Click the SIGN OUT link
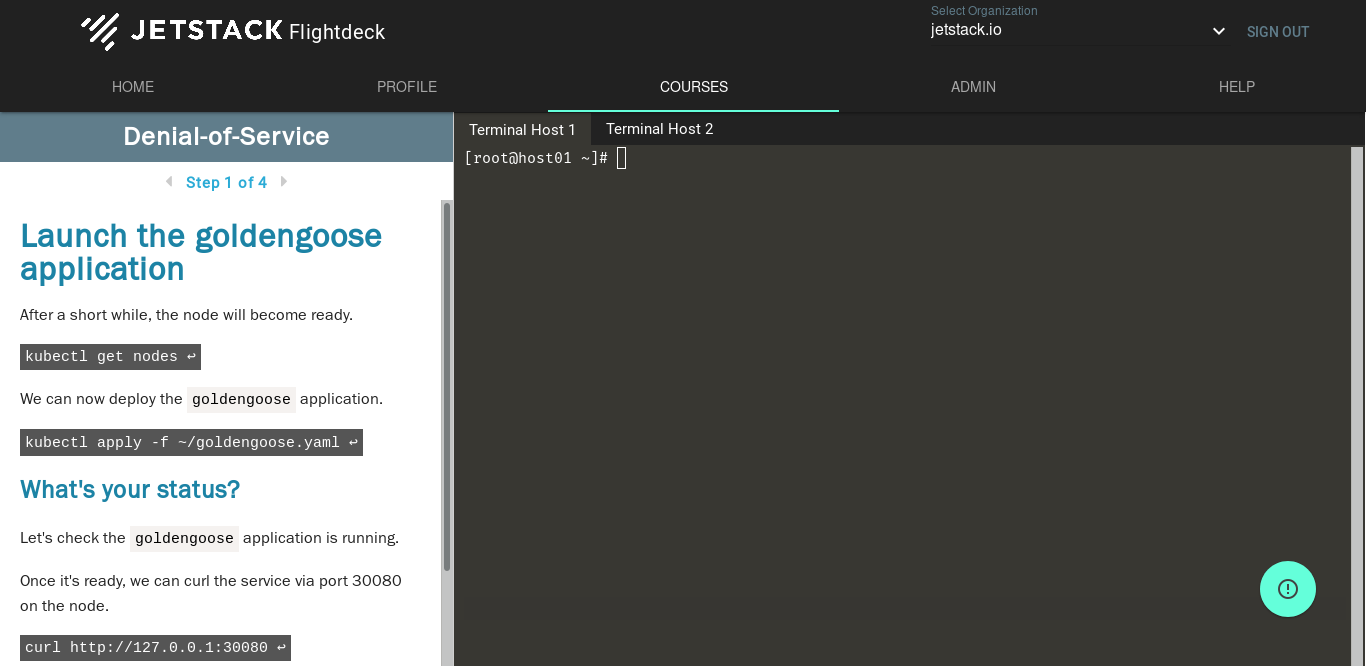This screenshot has width=1366, height=667. click(1277, 31)
